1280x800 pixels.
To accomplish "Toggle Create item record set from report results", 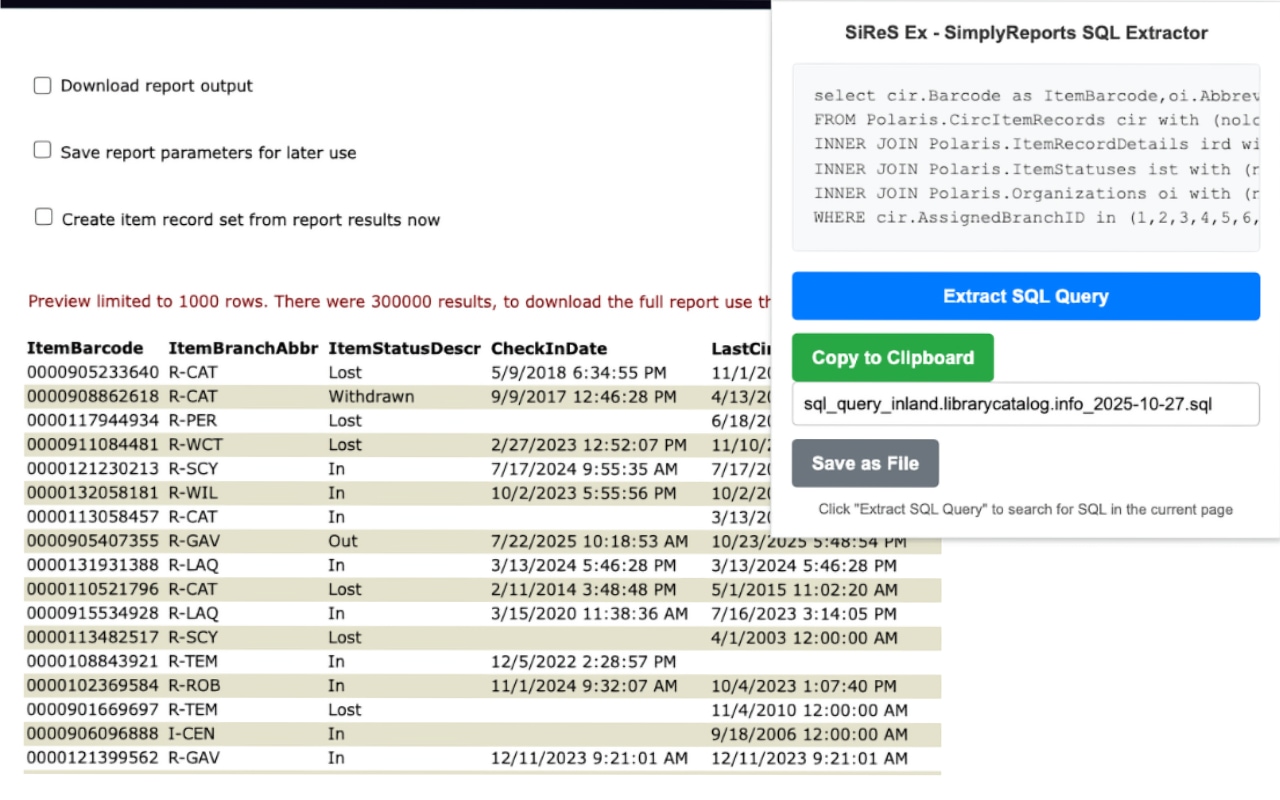I will tap(43, 218).
